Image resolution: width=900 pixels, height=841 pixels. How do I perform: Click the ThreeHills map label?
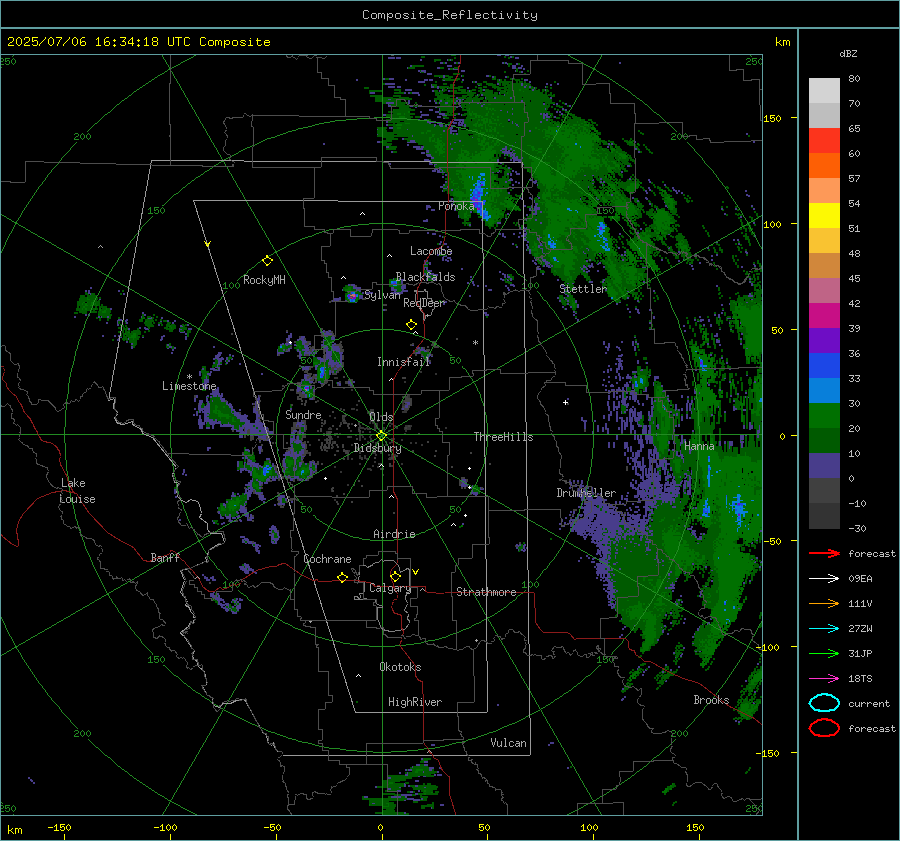click(503, 437)
